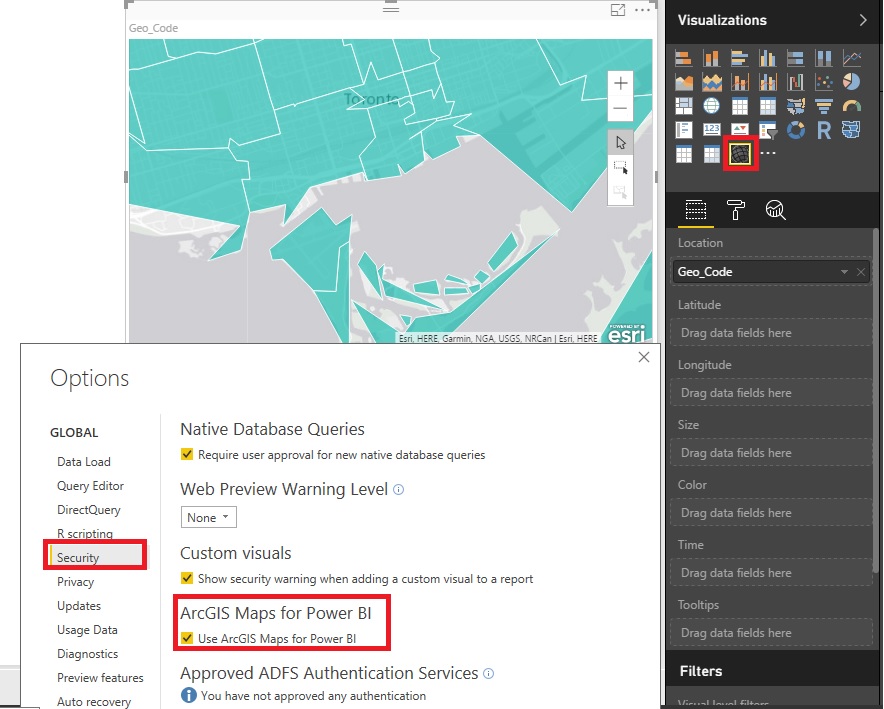
Task: Choose the gauge visualization icon
Action: [851, 106]
